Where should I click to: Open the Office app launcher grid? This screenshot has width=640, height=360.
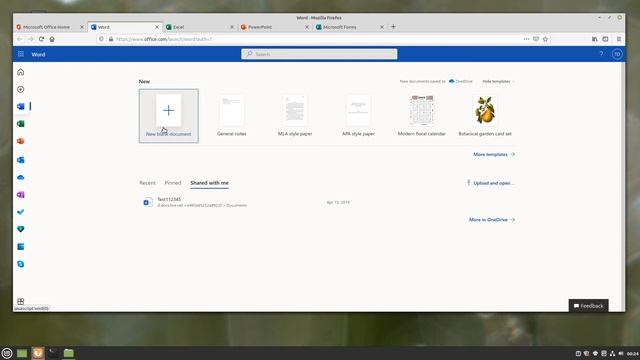pos(21,54)
